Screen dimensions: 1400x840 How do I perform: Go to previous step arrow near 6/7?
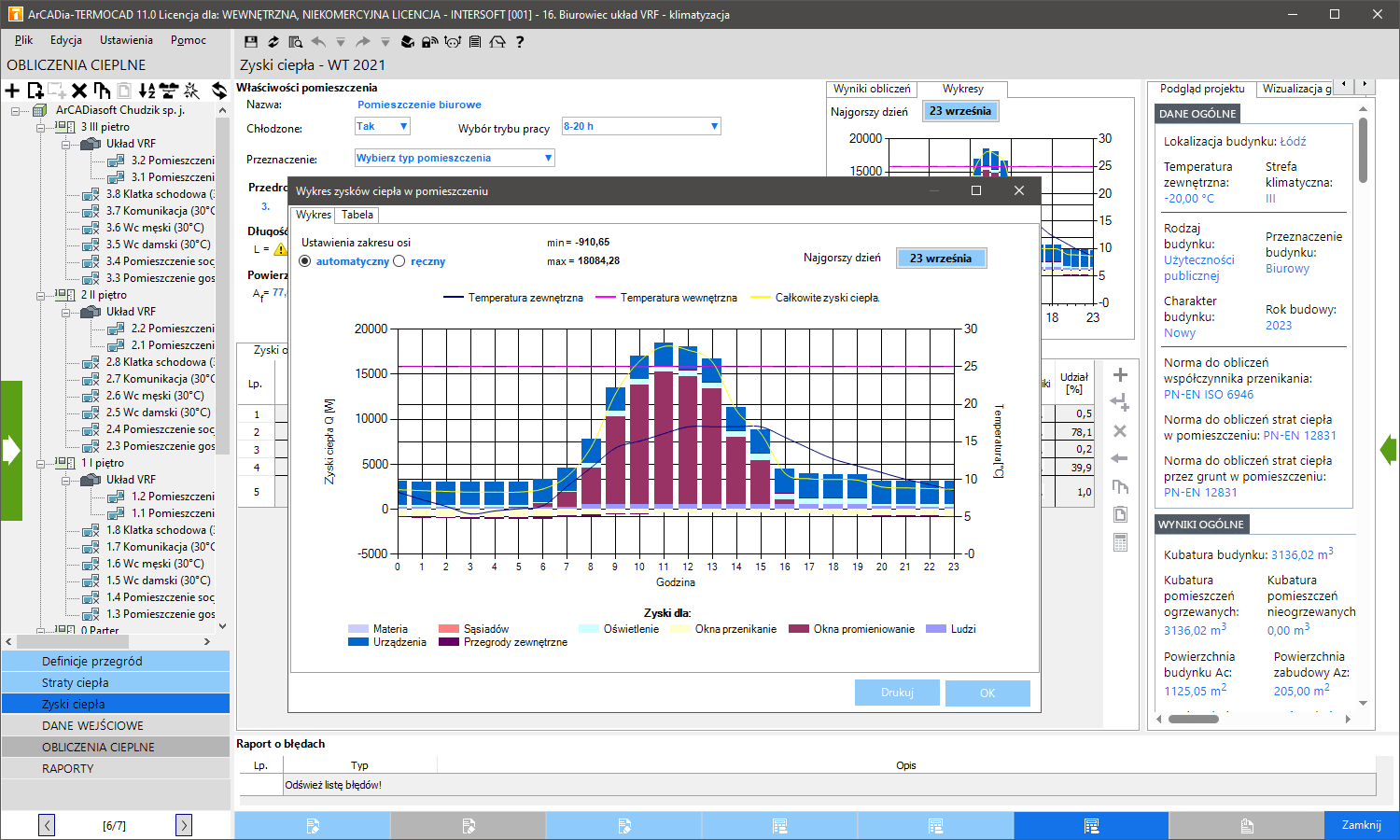(47, 825)
